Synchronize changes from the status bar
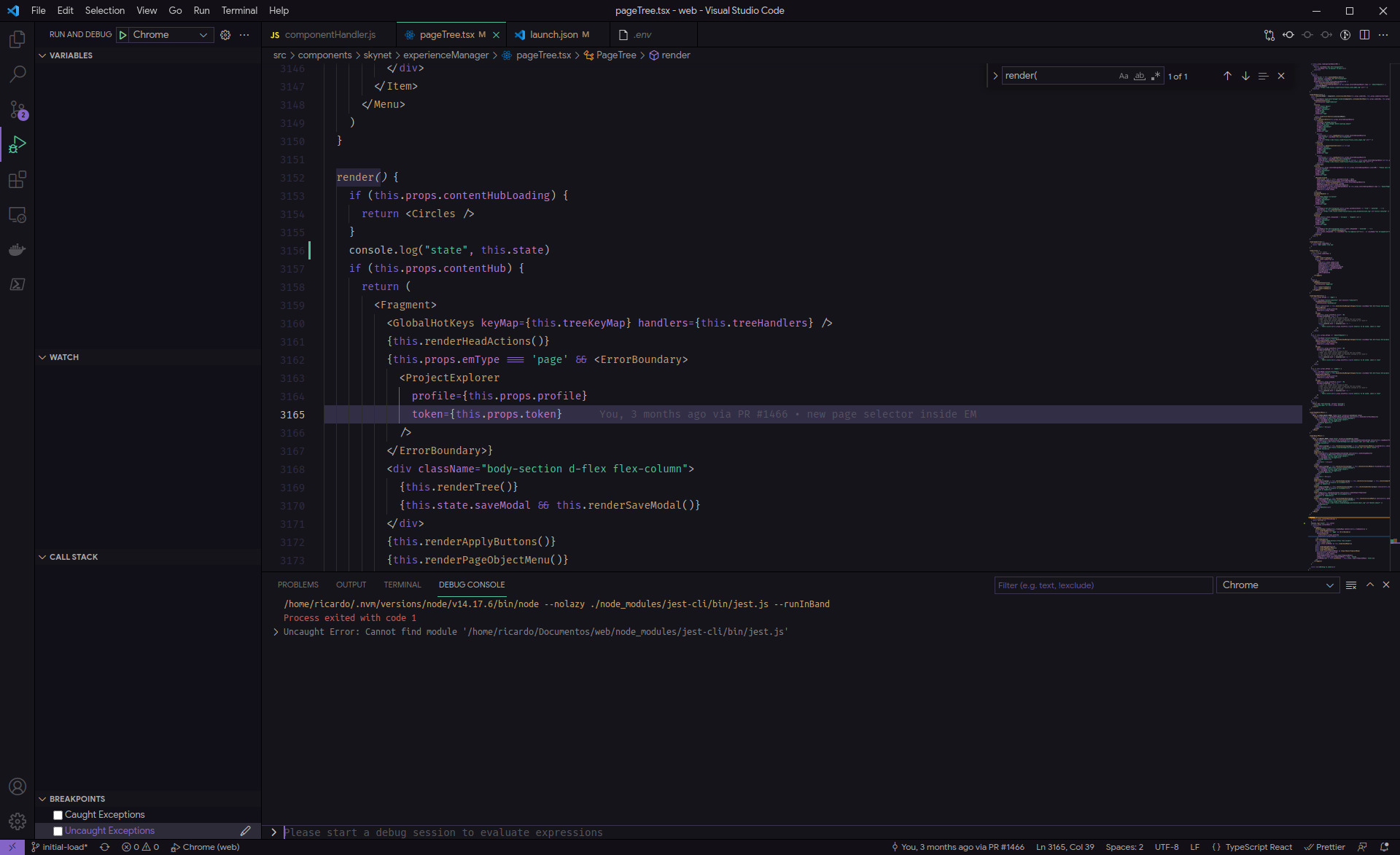 (x=104, y=847)
